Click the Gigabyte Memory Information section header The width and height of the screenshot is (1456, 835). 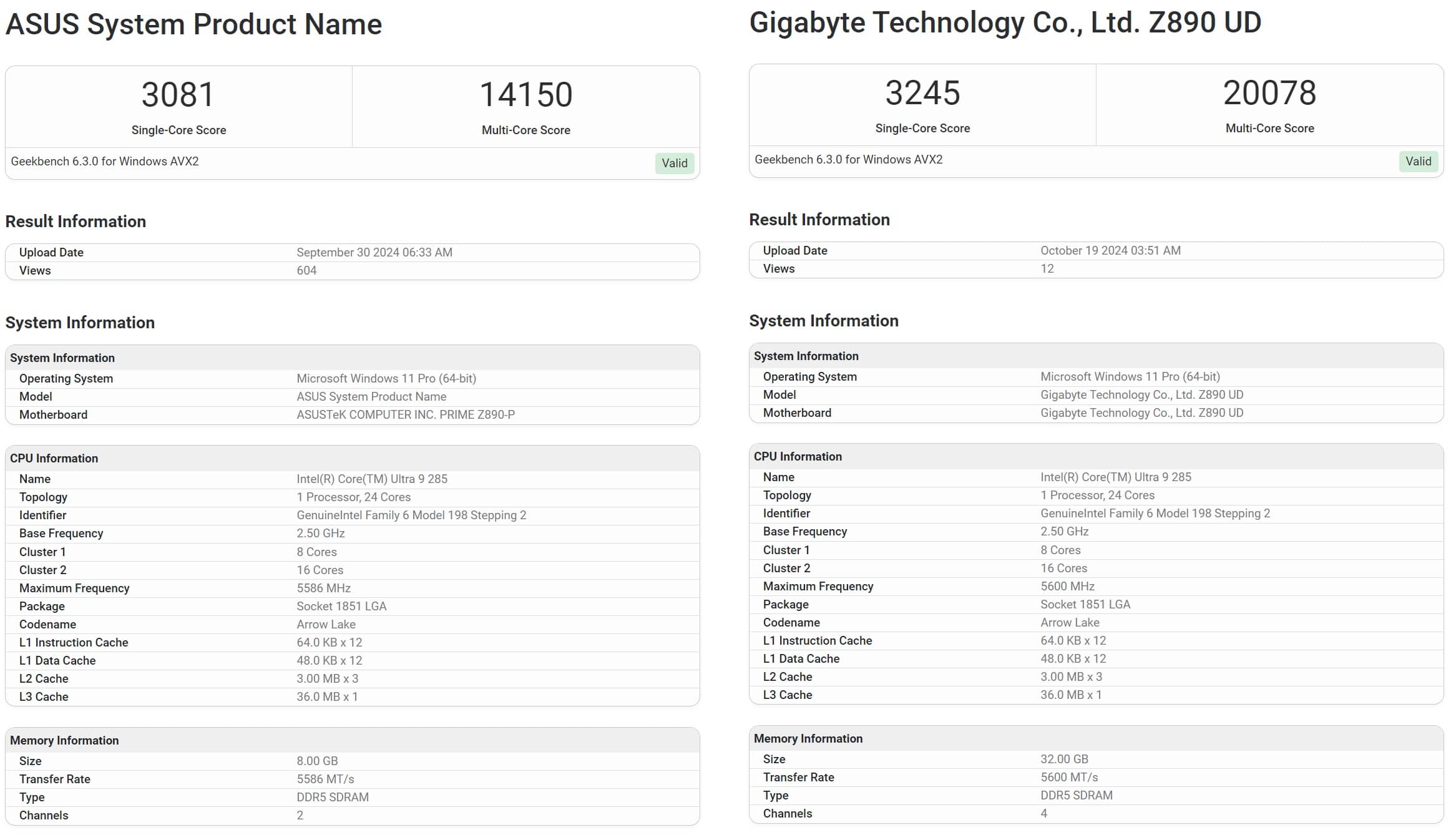point(1097,738)
